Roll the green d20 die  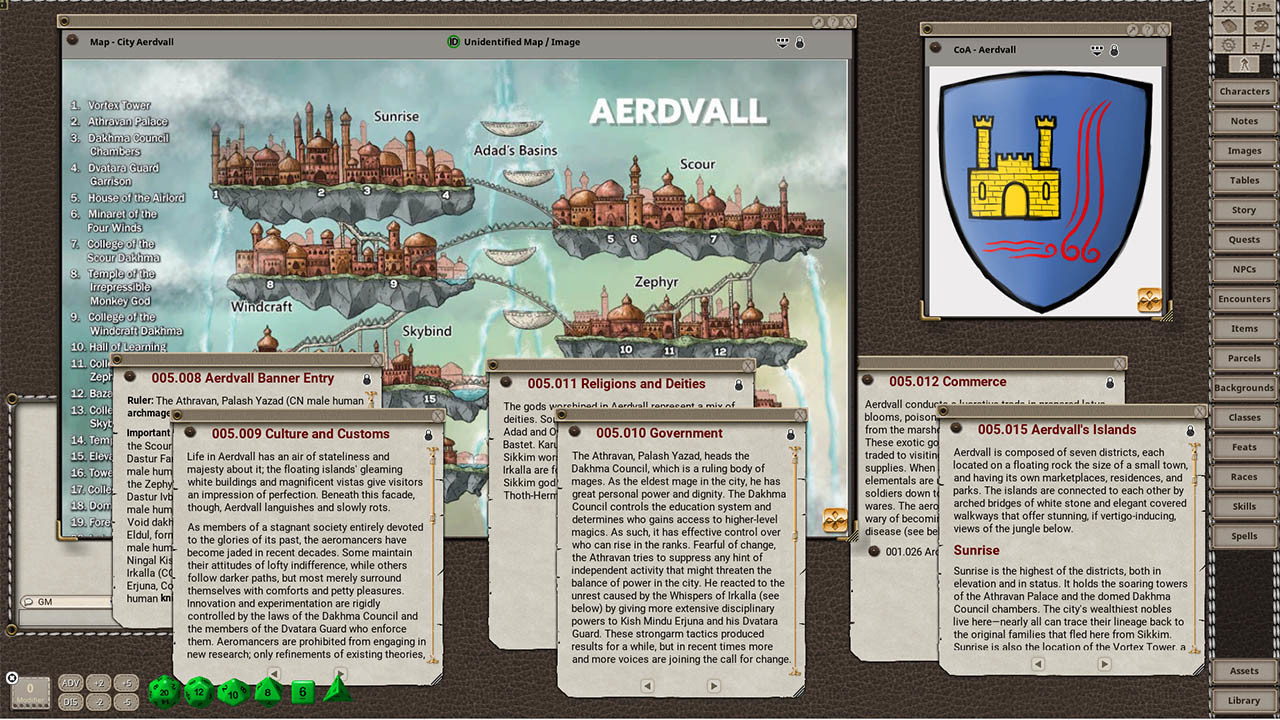pyautogui.click(x=164, y=691)
